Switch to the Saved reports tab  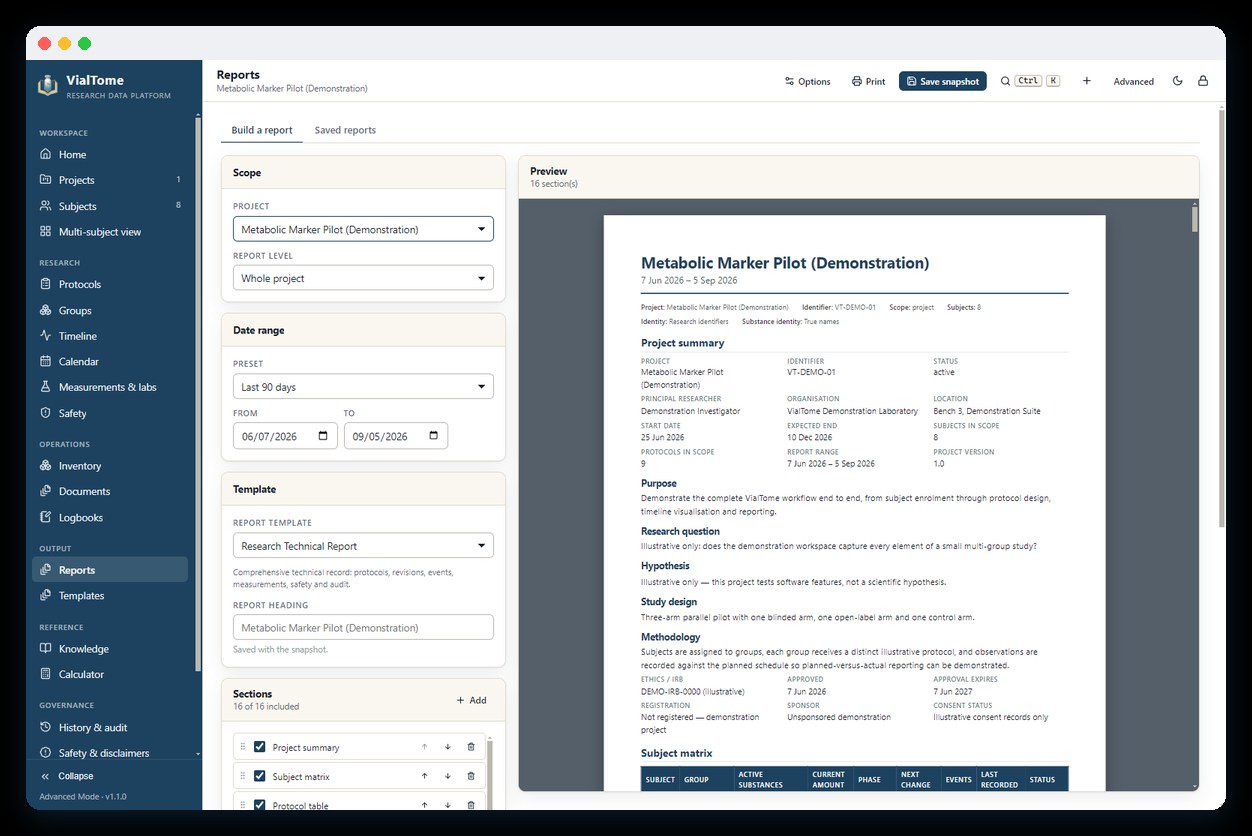[345, 130]
